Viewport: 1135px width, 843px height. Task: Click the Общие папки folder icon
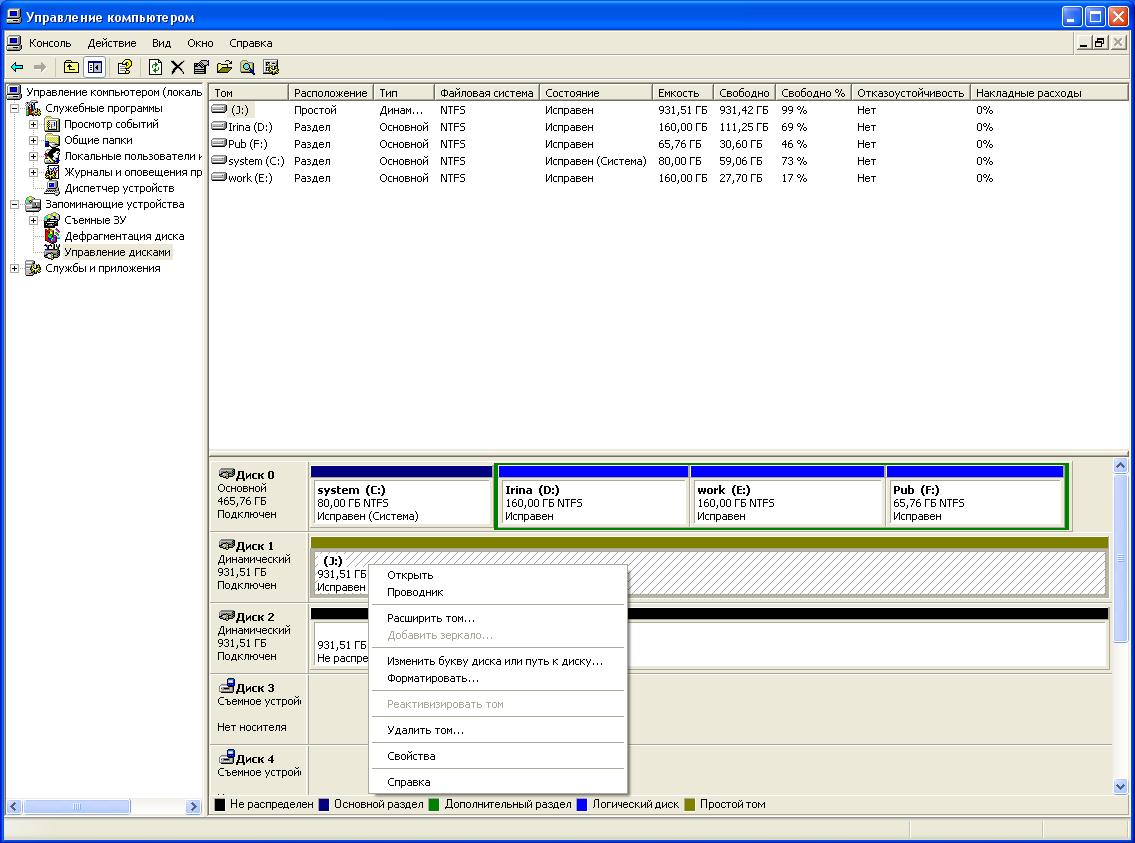[52, 140]
